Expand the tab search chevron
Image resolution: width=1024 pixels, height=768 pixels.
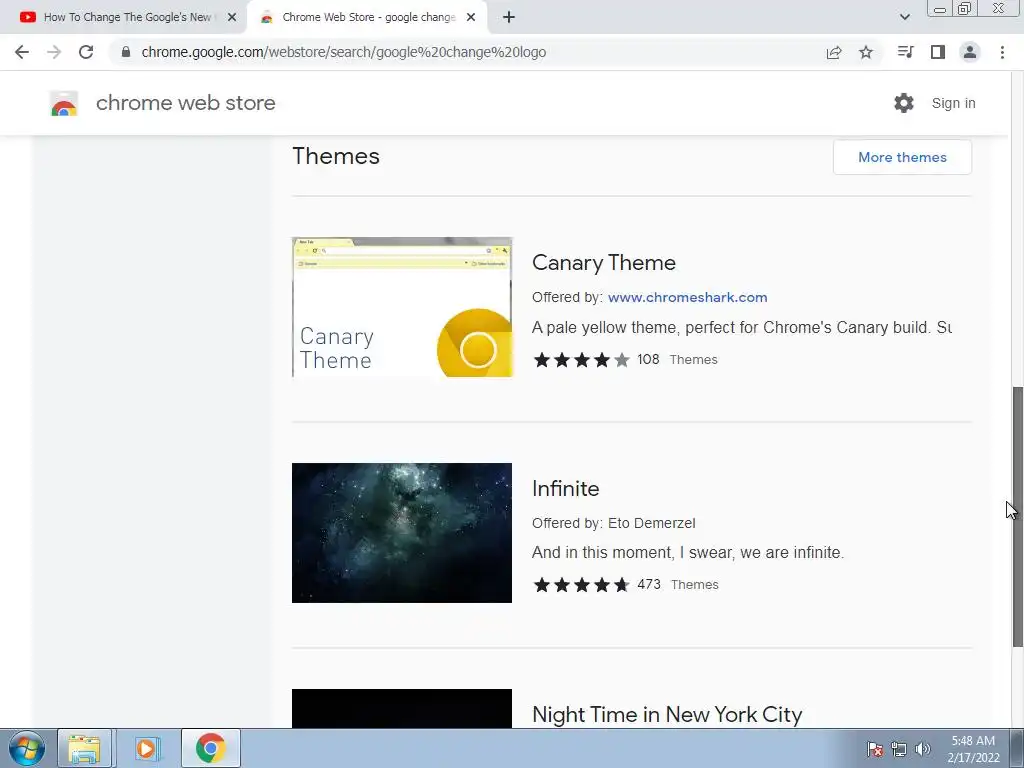pyautogui.click(x=904, y=18)
